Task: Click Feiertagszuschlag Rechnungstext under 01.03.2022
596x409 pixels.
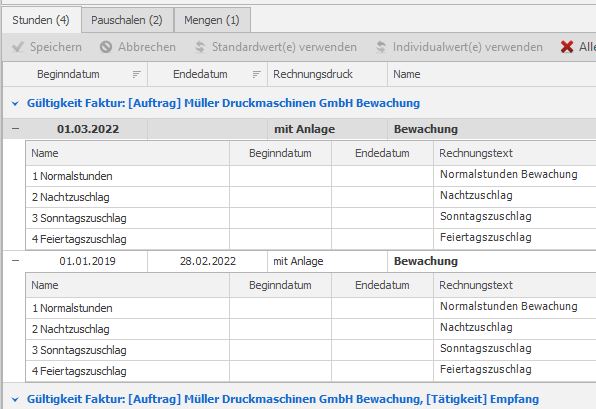Action: [486, 237]
